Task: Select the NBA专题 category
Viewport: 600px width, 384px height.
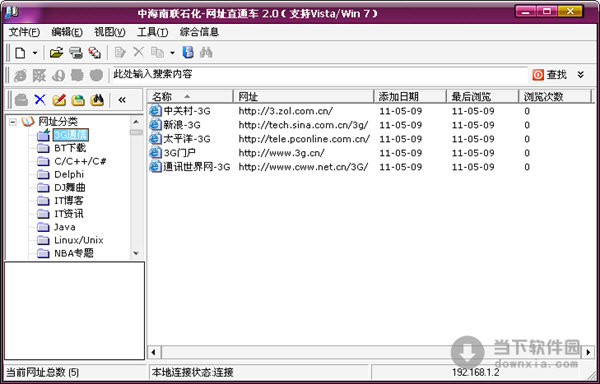Action: point(74,253)
